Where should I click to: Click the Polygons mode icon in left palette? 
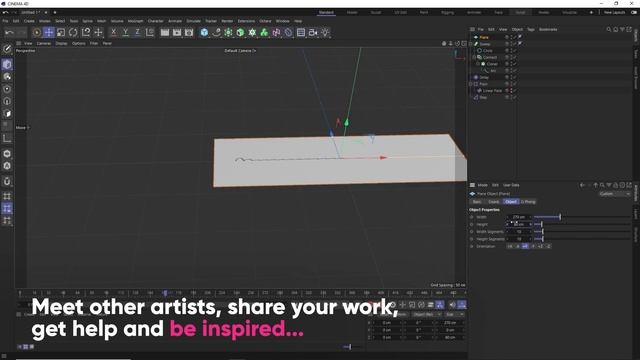[x=7, y=113]
